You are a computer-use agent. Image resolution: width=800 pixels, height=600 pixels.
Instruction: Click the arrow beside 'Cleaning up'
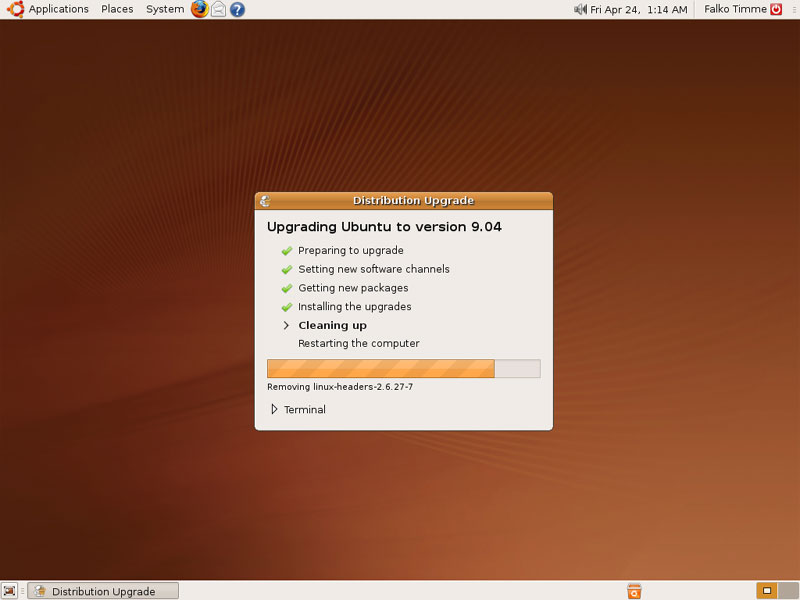(286, 326)
